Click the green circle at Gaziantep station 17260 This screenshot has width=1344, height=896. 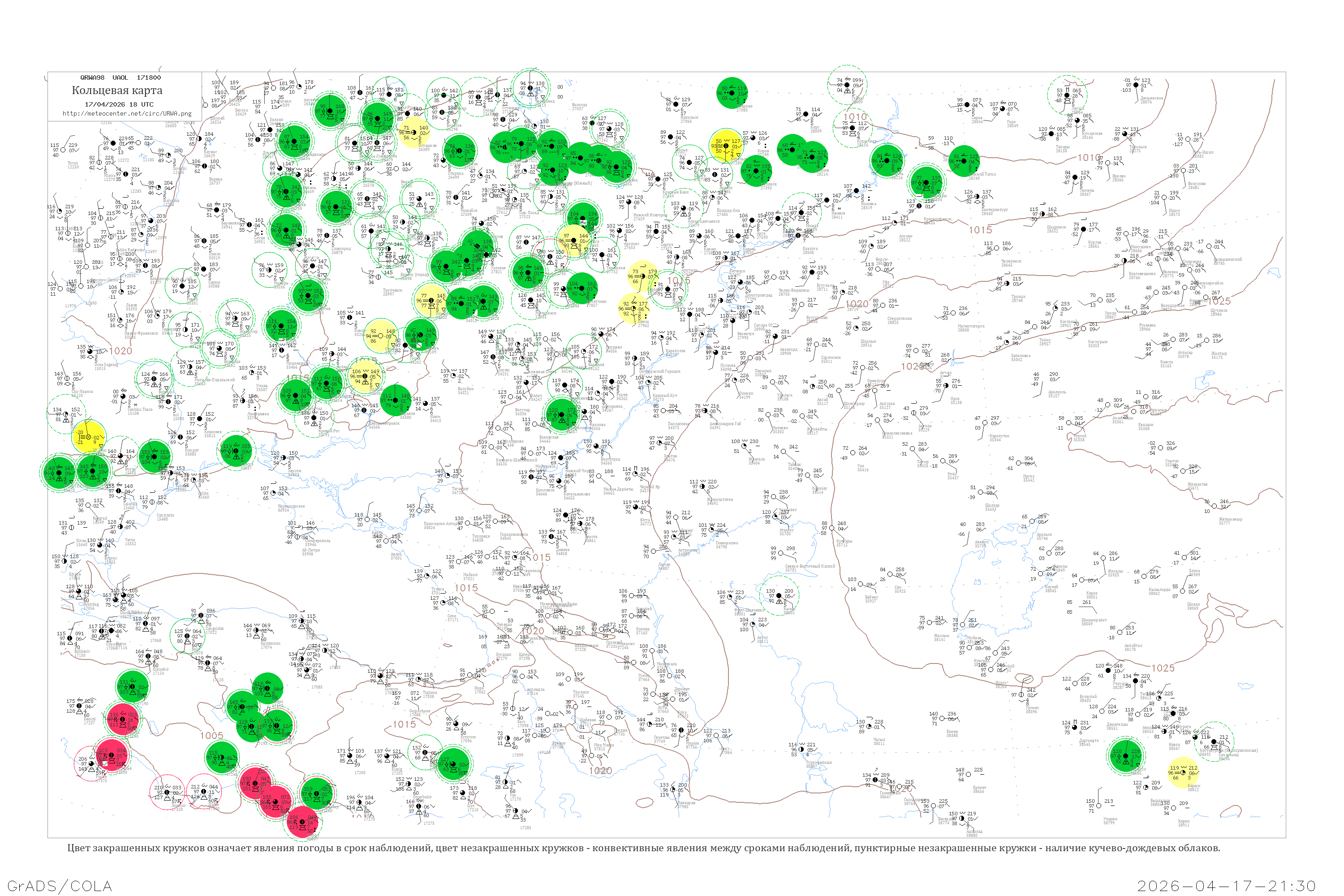pos(316,793)
